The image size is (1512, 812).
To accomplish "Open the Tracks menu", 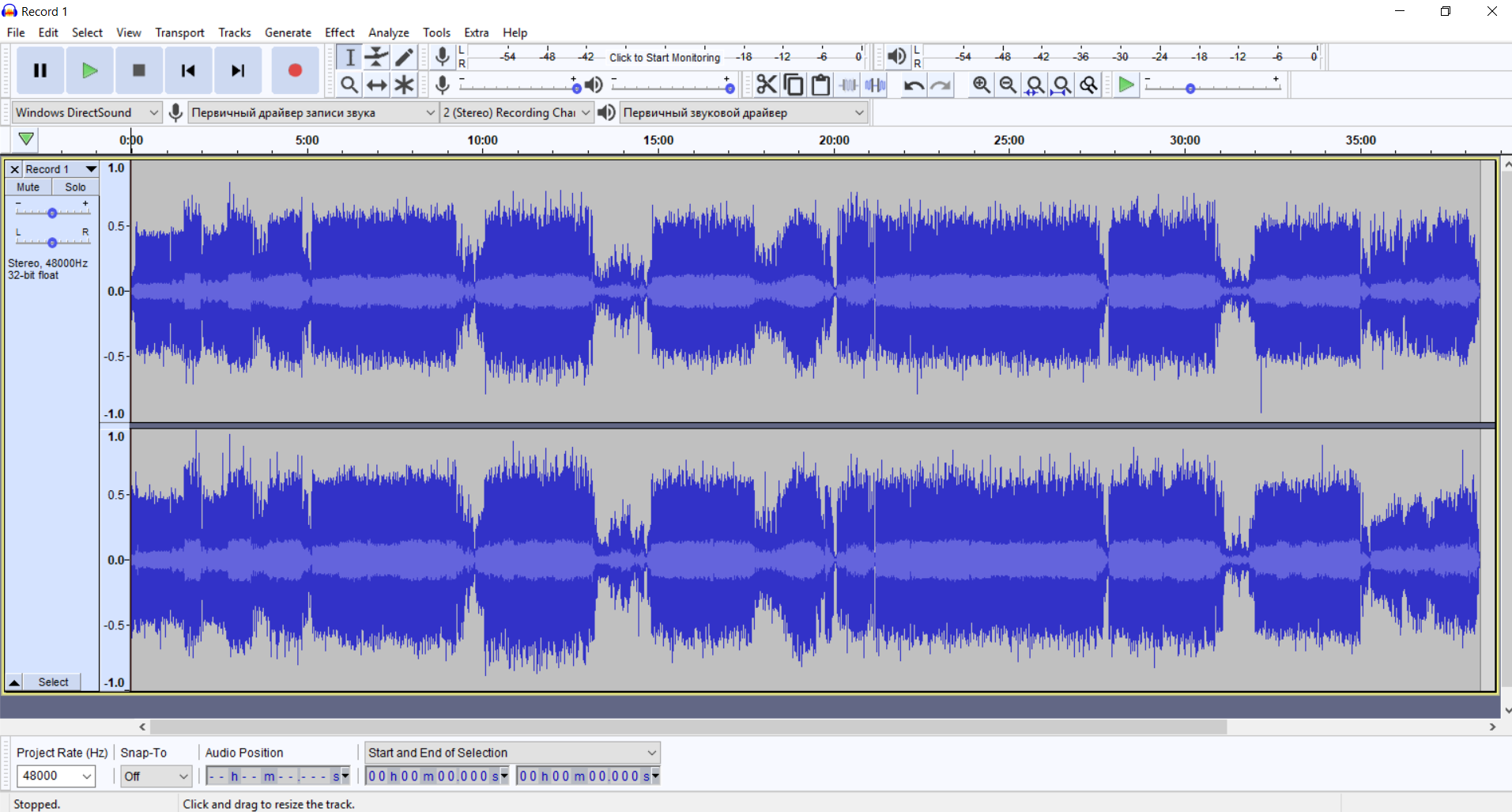I will (235, 32).
